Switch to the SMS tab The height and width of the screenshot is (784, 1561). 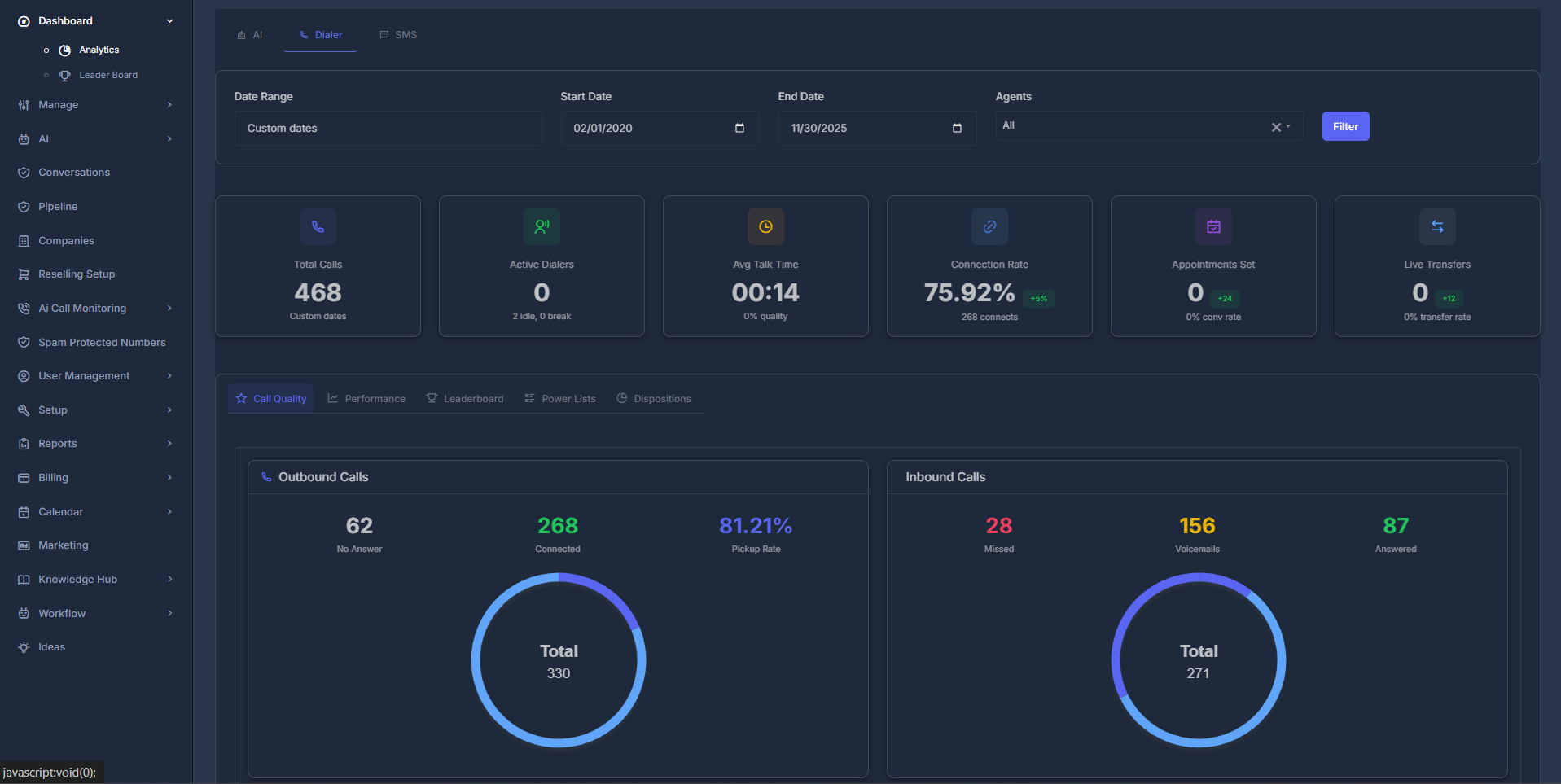398,34
